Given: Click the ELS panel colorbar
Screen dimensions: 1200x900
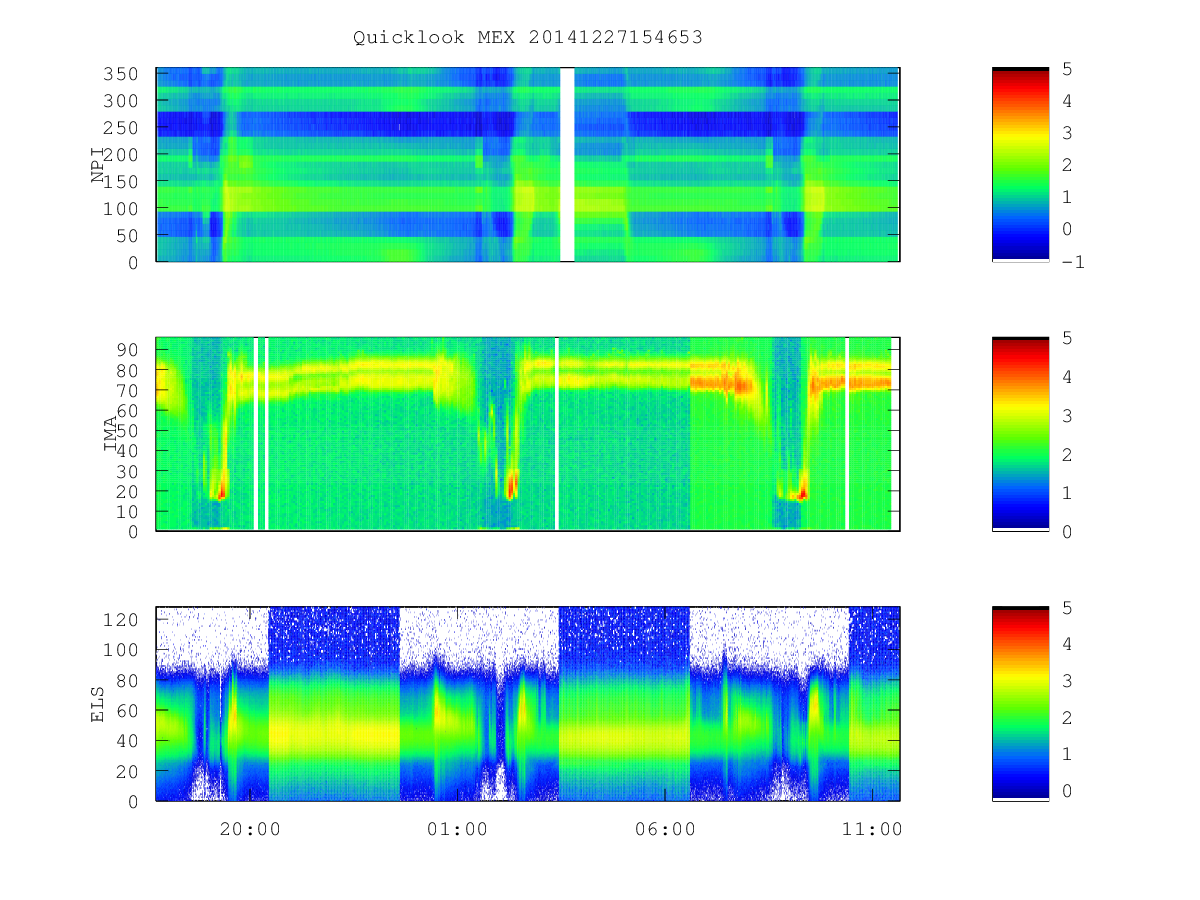Looking at the screenshot, I should 1020,703.
